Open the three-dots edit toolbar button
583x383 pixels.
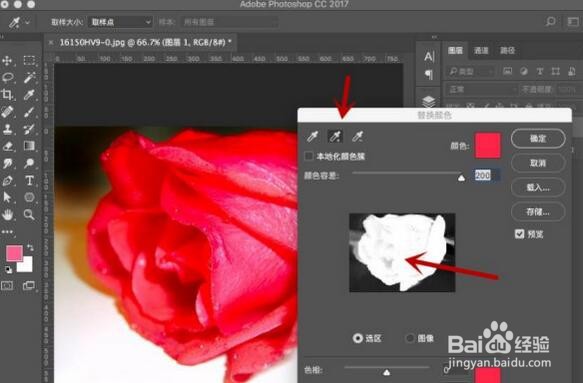(7, 232)
